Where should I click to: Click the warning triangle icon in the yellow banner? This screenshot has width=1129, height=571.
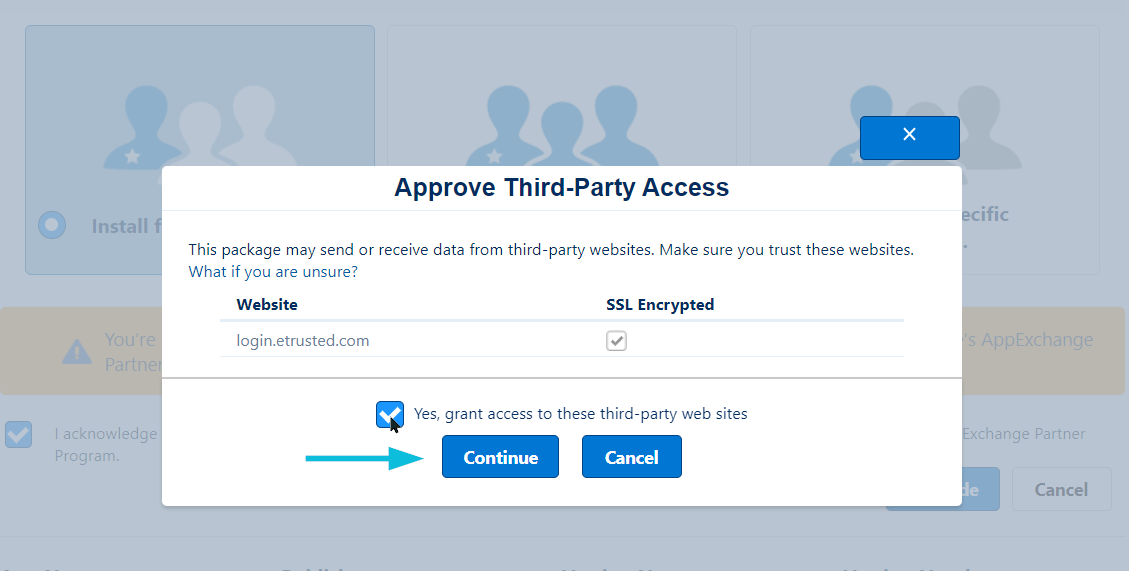(x=76, y=351)
